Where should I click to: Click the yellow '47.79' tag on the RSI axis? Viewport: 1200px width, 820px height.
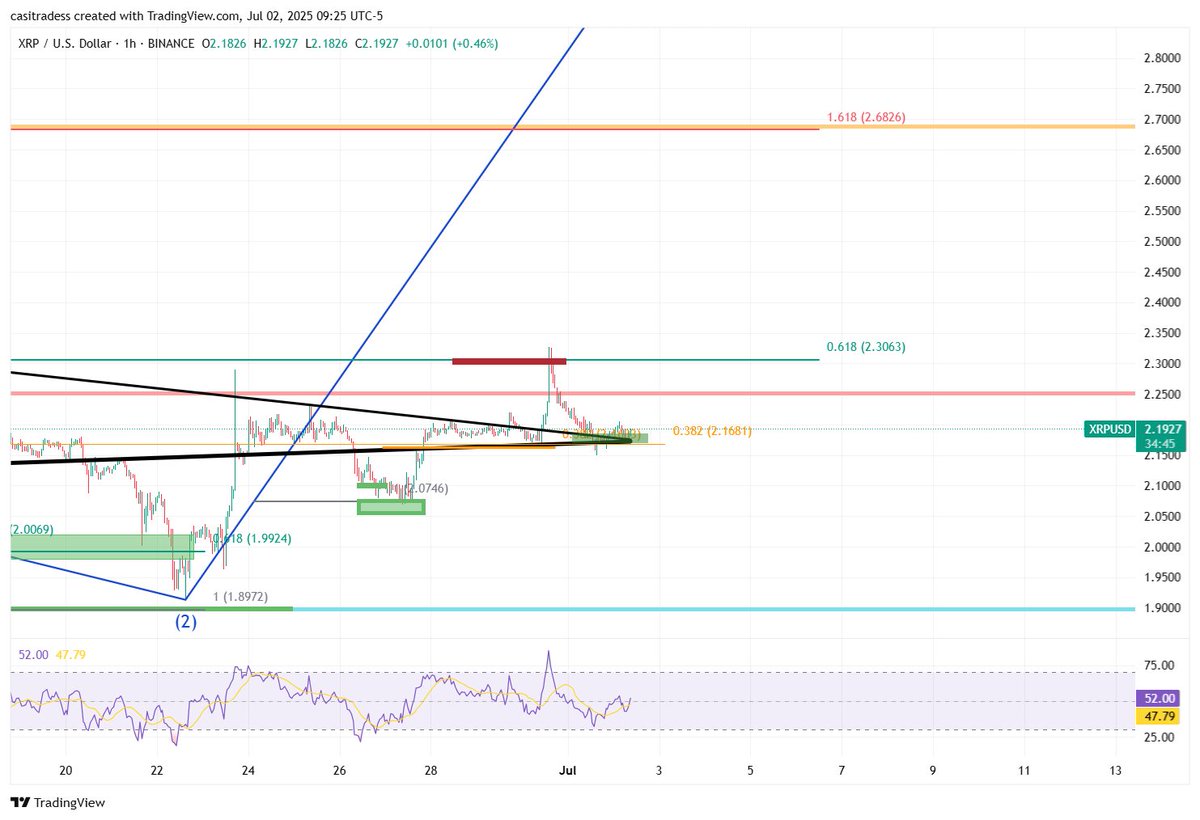[1160, 716]
